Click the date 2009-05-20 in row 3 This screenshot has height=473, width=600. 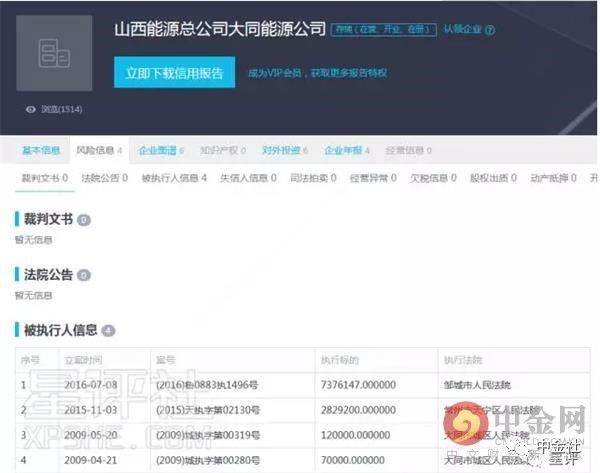tap(91, 435)
